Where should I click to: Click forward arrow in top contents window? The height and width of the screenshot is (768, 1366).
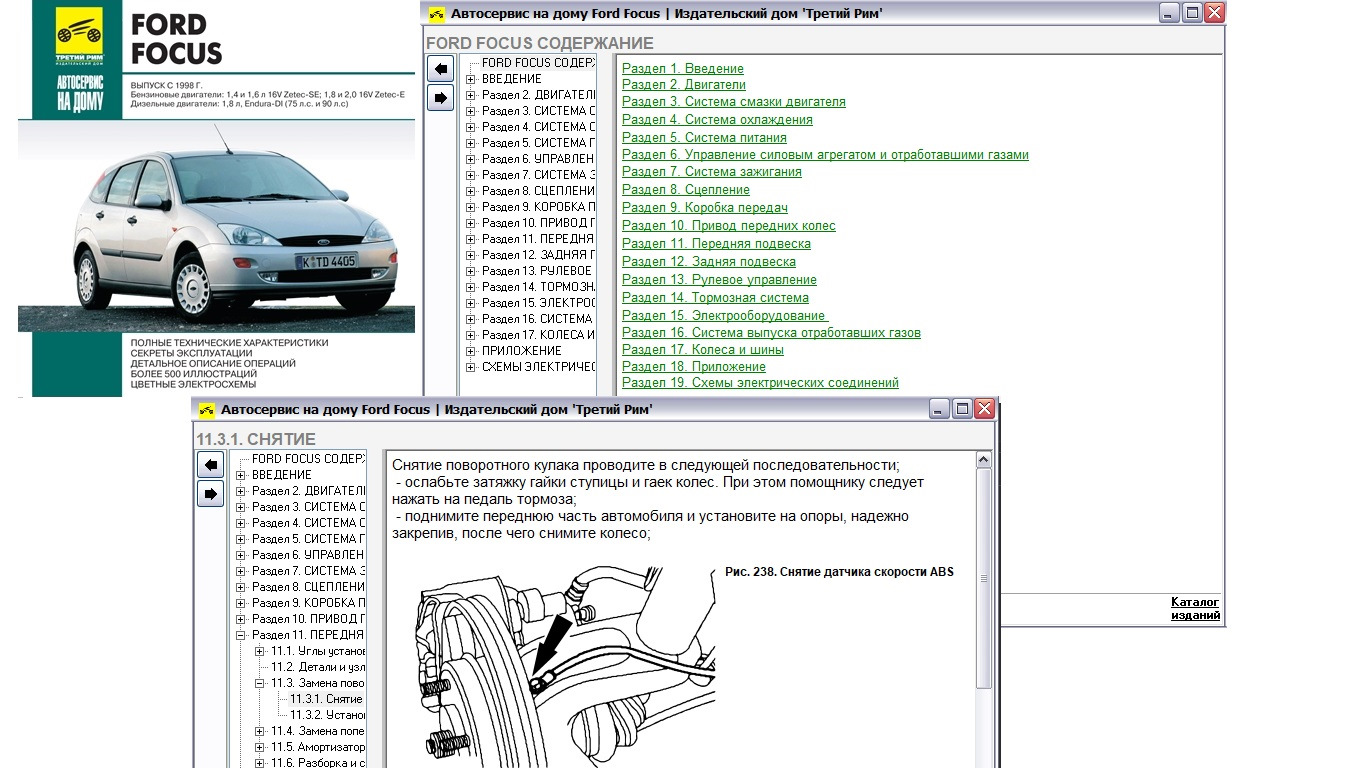click(x=440, y=98)
